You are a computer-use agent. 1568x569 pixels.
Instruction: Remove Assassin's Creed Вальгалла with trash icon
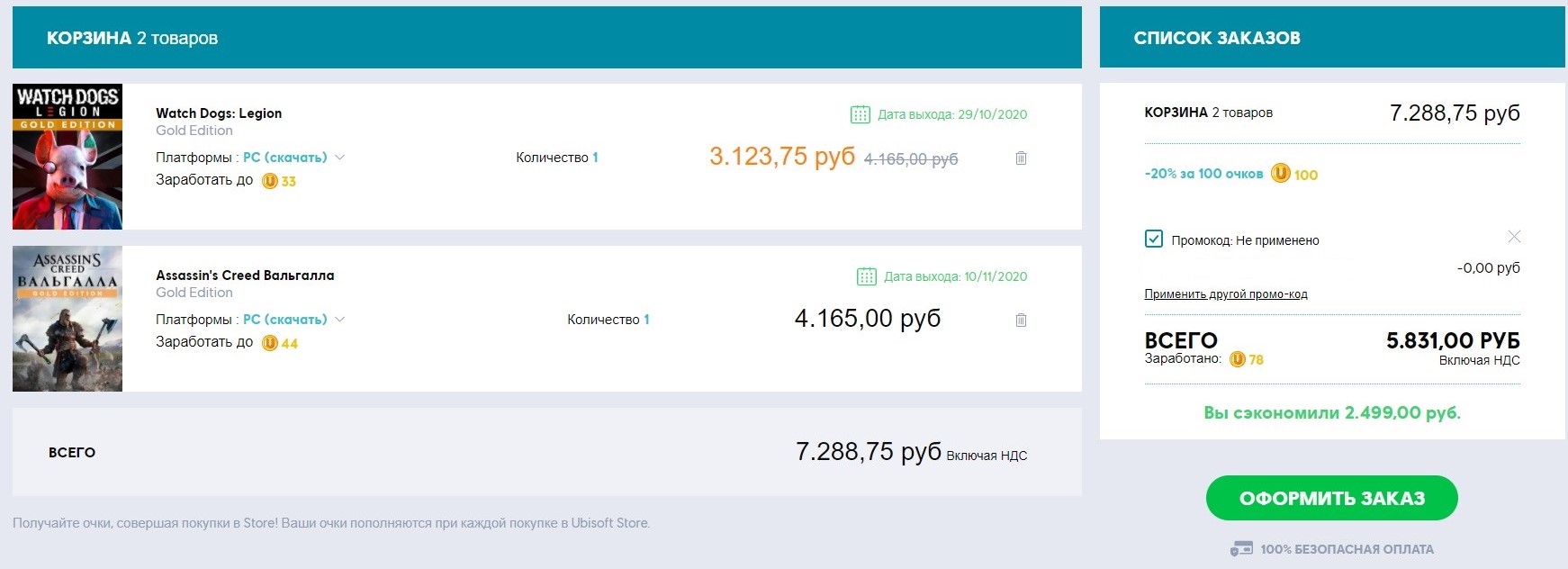1021,321
